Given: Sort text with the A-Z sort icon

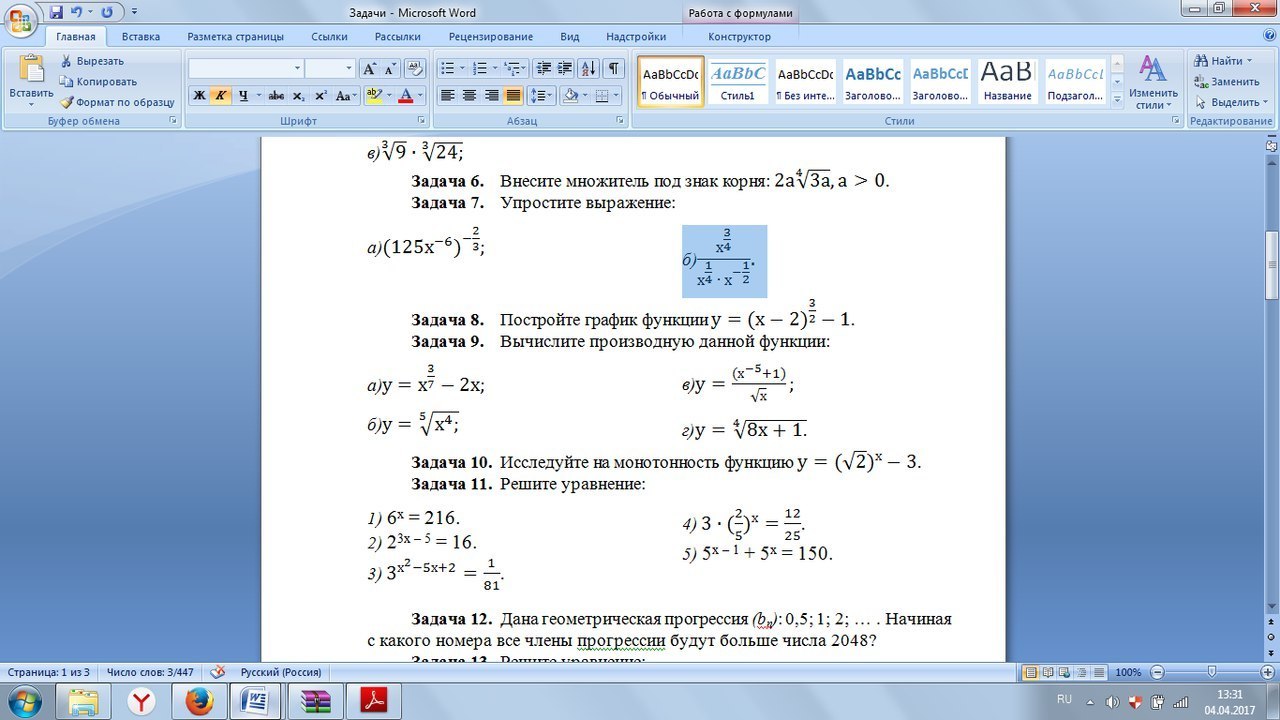Looking at the screenshot, I should (589, 68).
